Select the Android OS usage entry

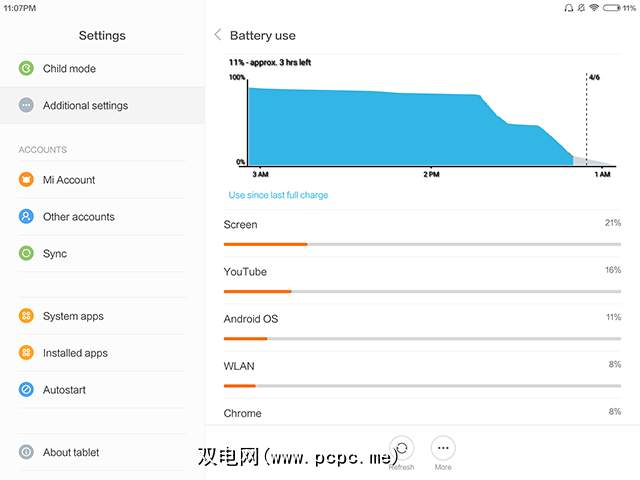(422, 325)
